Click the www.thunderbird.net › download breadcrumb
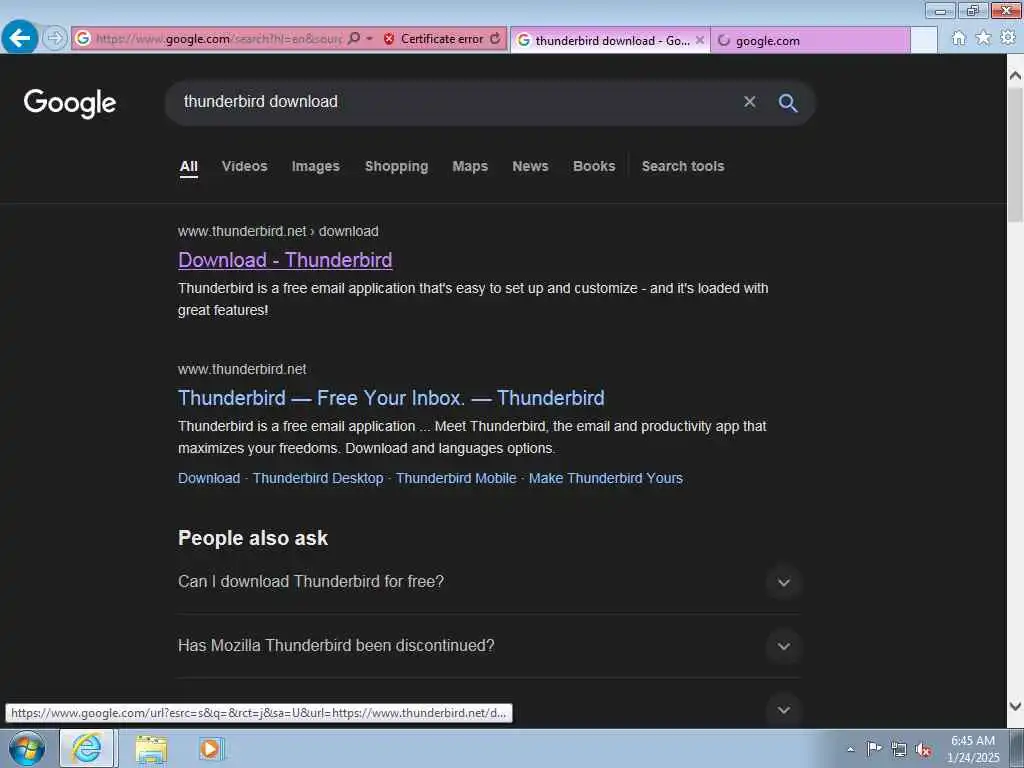The height and width of the screenshot is (768, 1024). [x=278, y=231]
